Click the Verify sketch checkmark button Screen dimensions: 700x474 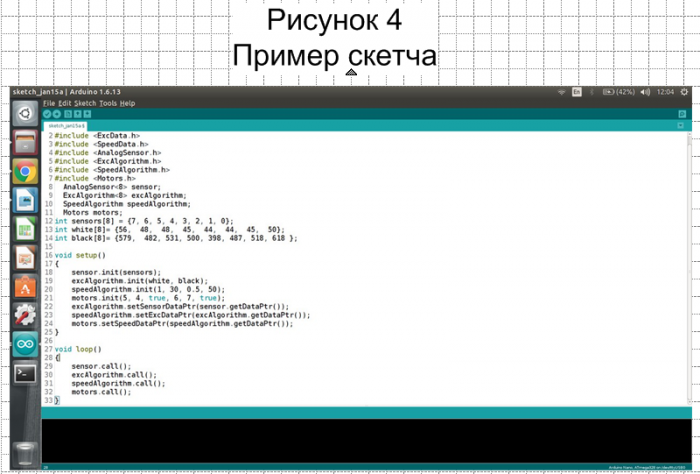47,114
